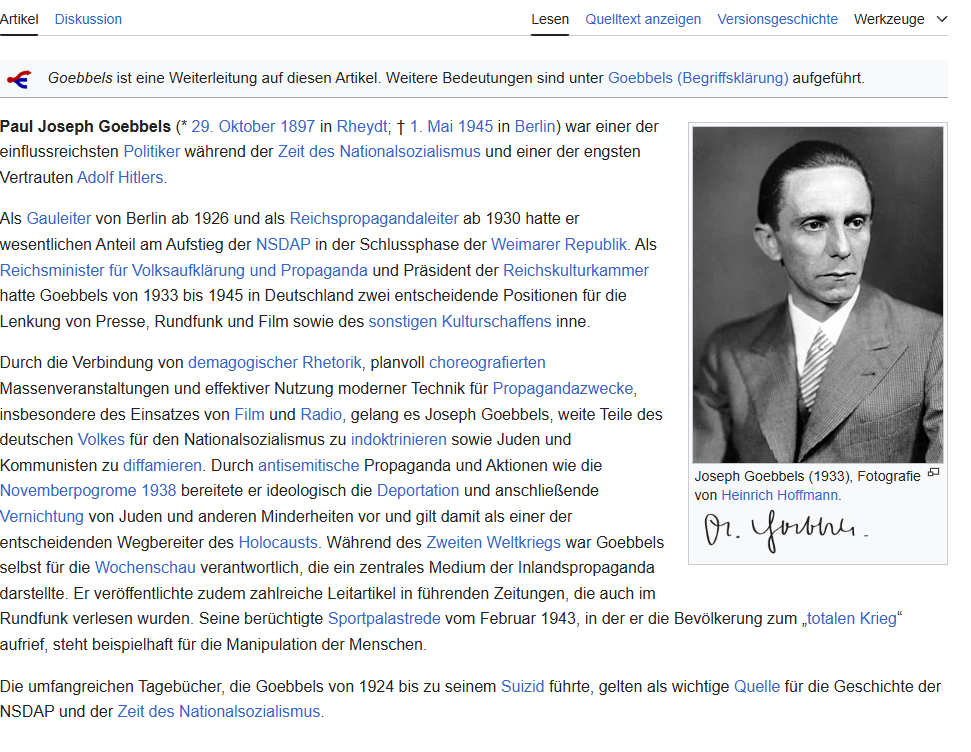Go to the Rheydt article link

[362, 126]
